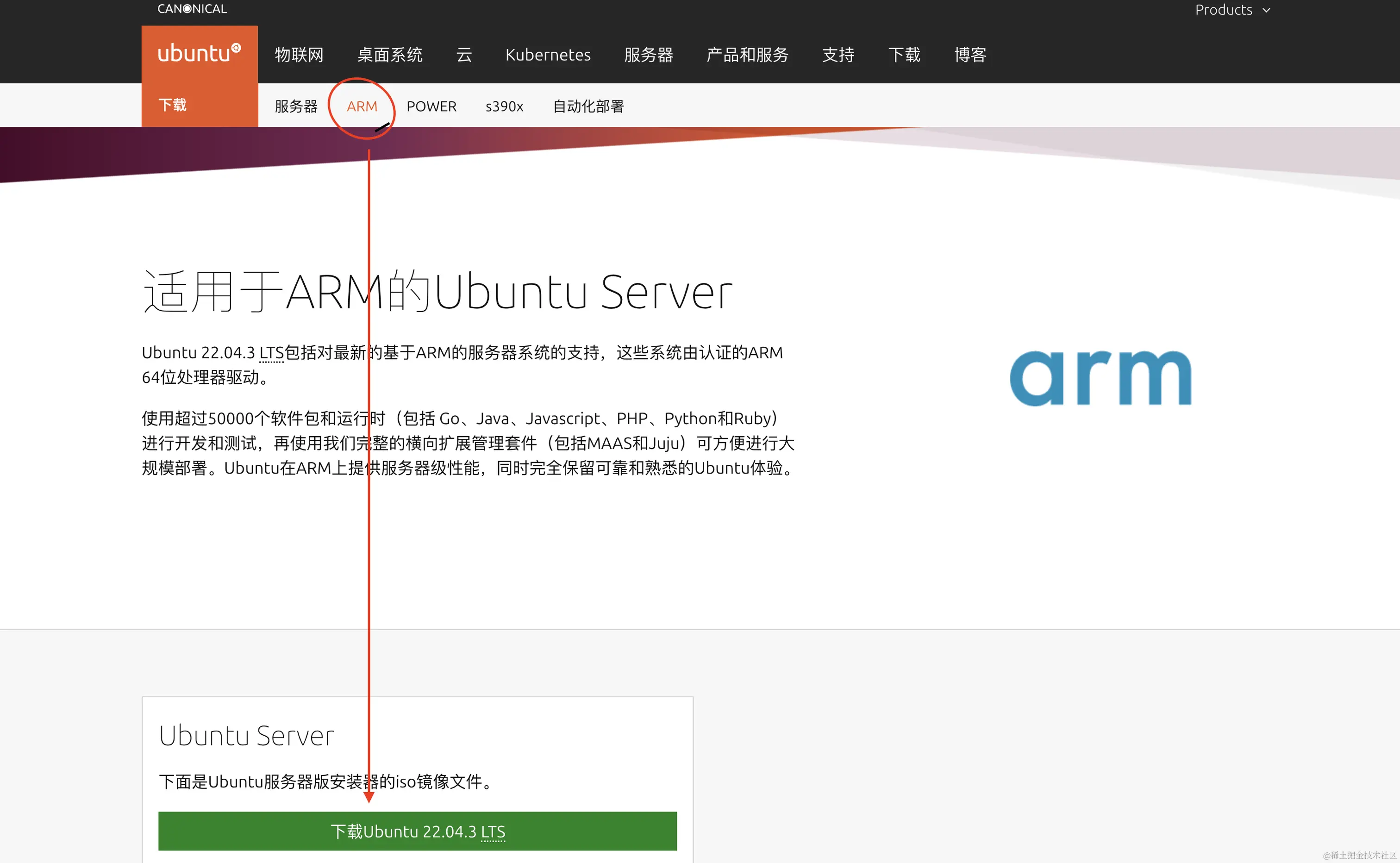
Task: Click the Ubuntu Server card heading
Action: tap(247, 735)
